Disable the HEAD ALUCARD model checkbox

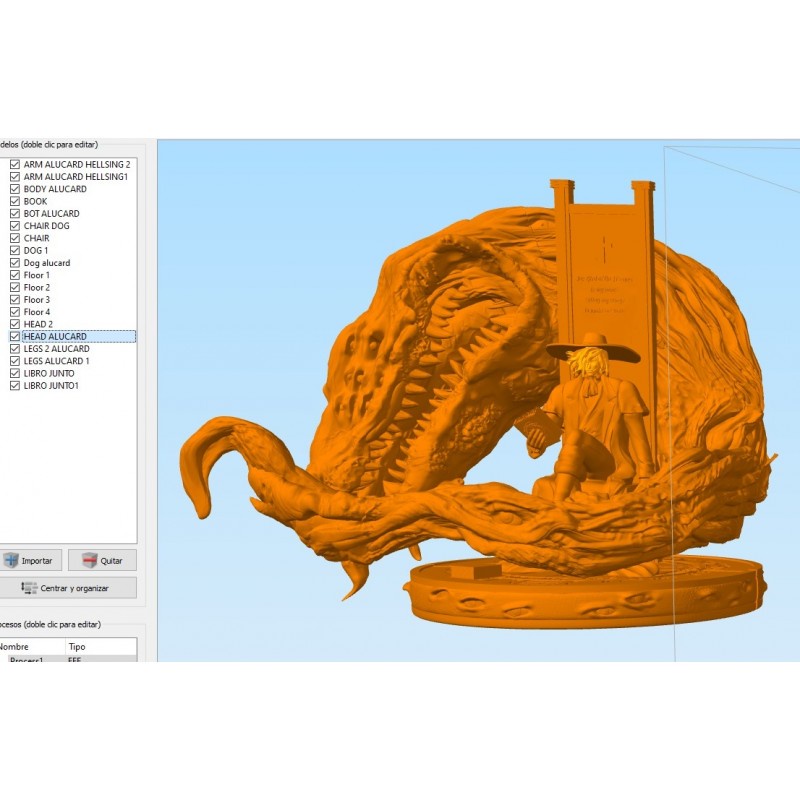[14, 337]
